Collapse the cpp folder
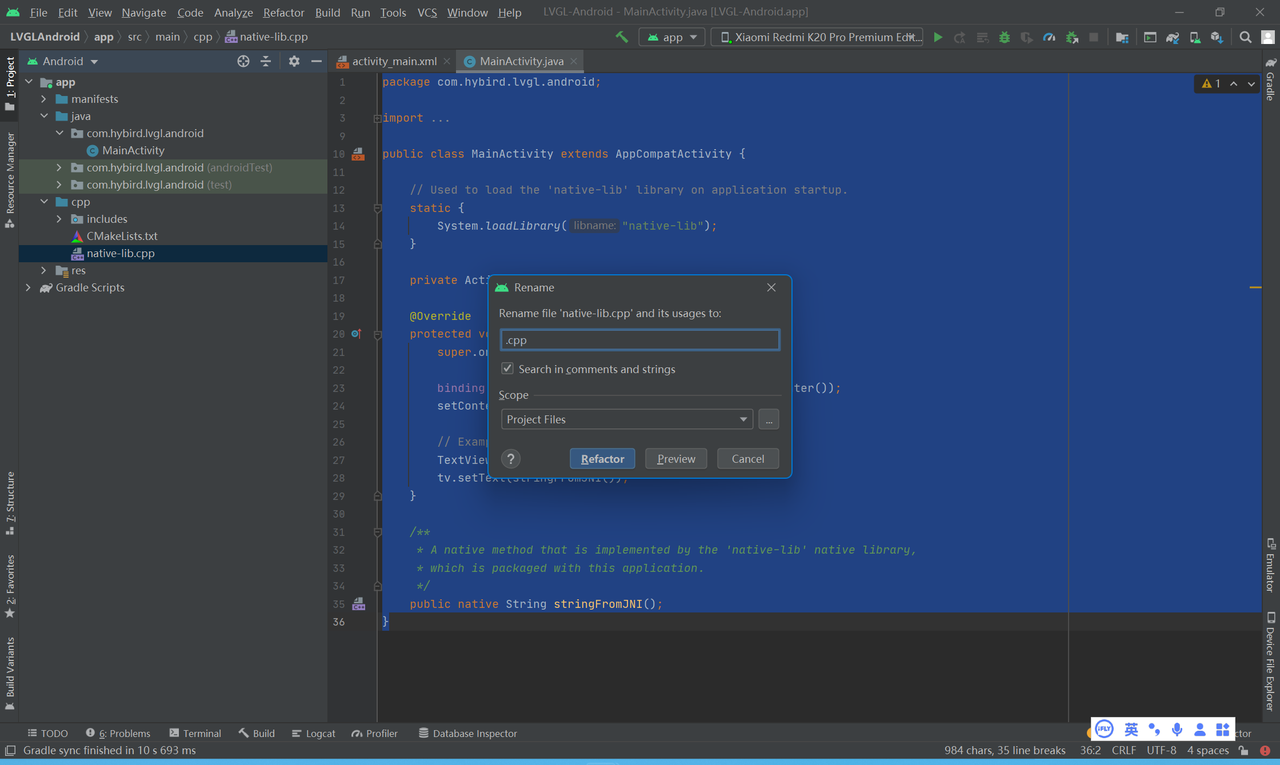1280x765 pixels. point(43,202)
